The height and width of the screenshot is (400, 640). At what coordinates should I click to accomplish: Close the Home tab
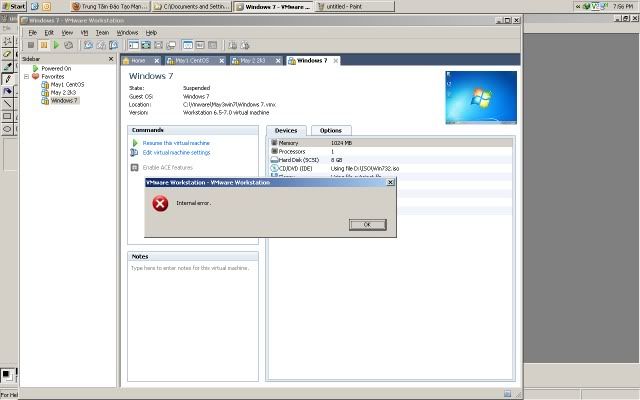point(157,61)
